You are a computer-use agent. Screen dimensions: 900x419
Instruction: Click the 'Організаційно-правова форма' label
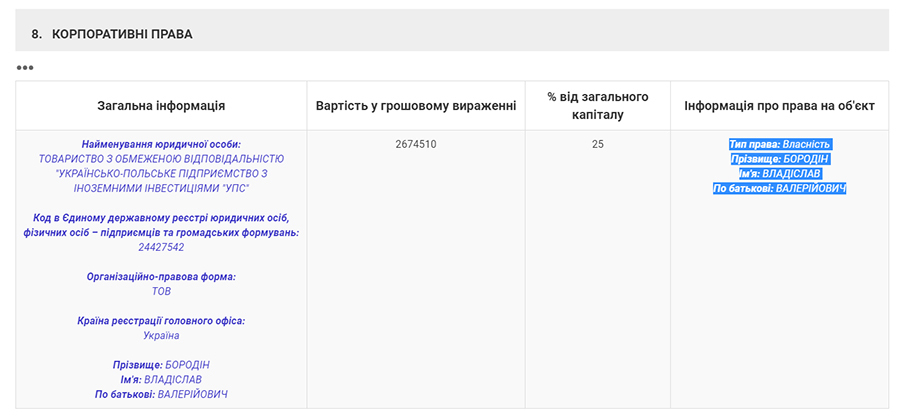click(x=161, y=276)
